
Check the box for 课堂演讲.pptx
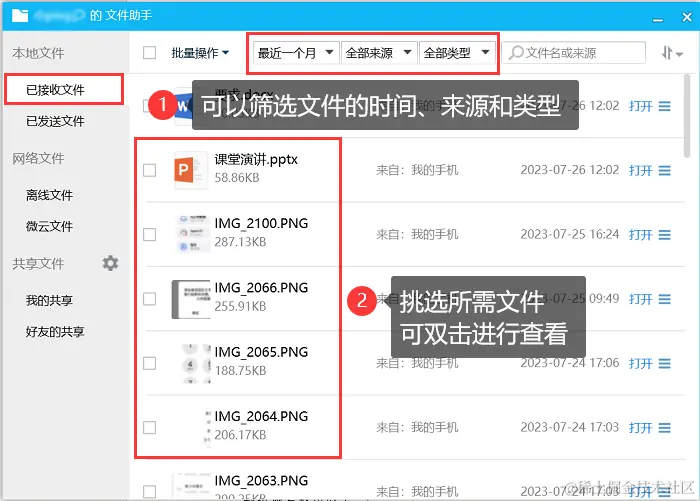pyautogui.click(x=150, y=170)
